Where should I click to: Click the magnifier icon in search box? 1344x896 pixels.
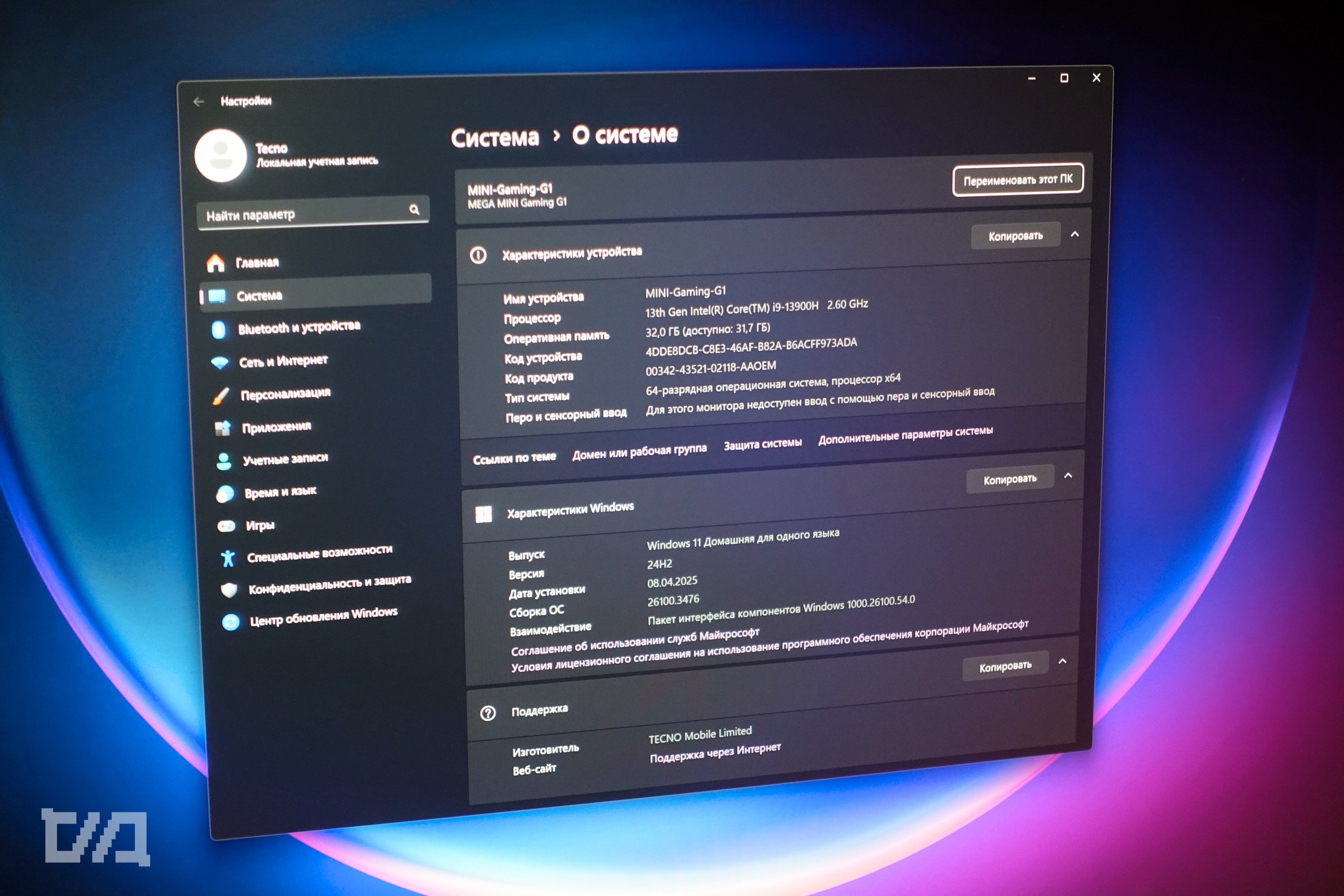414,210
